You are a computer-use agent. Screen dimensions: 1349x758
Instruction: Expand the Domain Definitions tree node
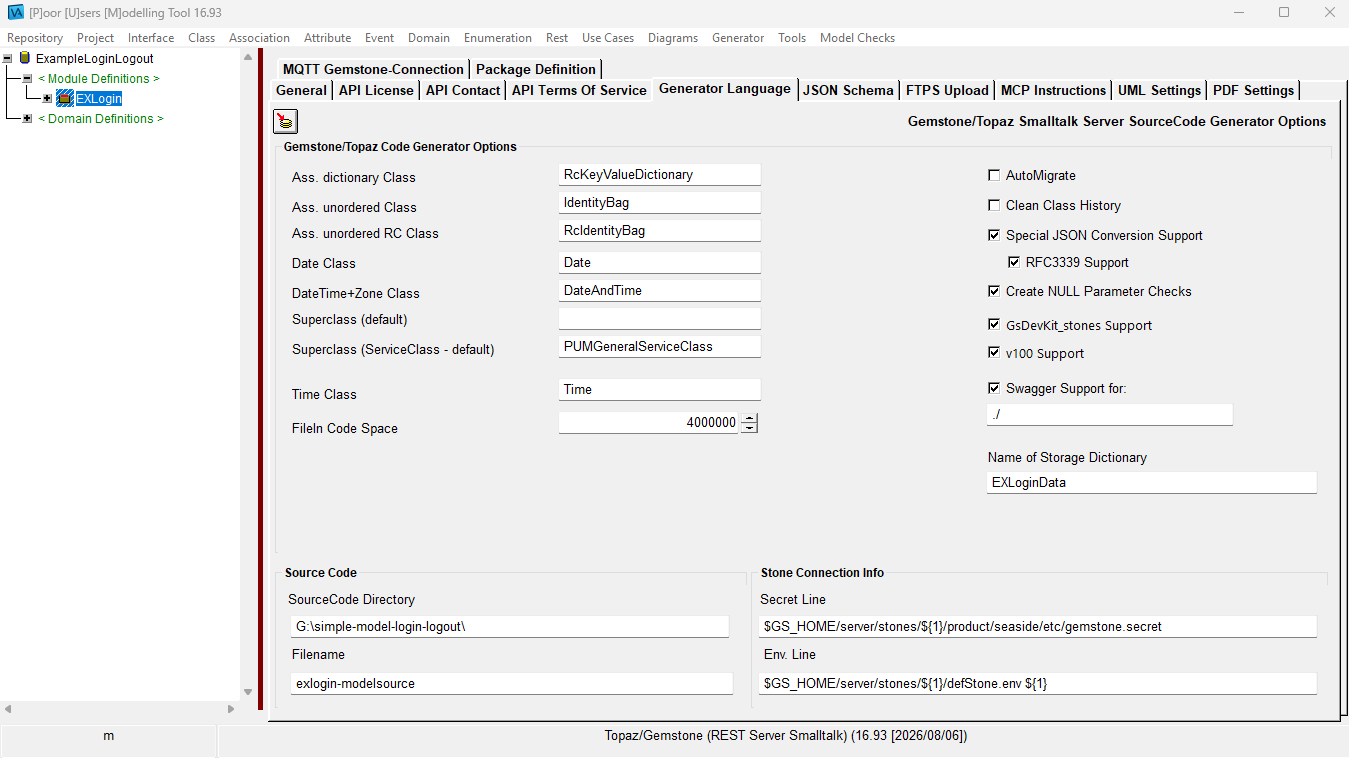[x=27, y=118]
